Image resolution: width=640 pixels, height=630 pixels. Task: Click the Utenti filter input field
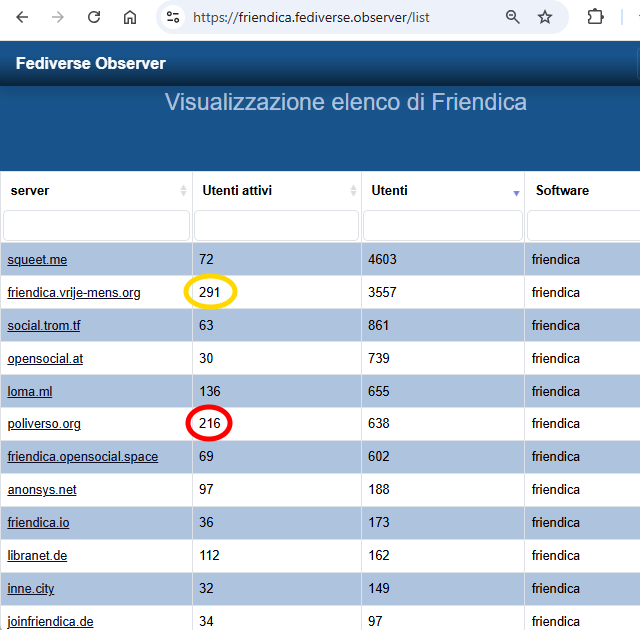point(442,225)
